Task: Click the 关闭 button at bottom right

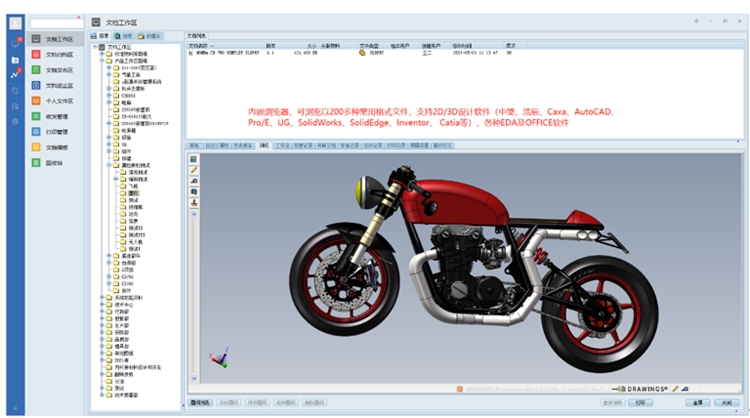Action: 725,403
